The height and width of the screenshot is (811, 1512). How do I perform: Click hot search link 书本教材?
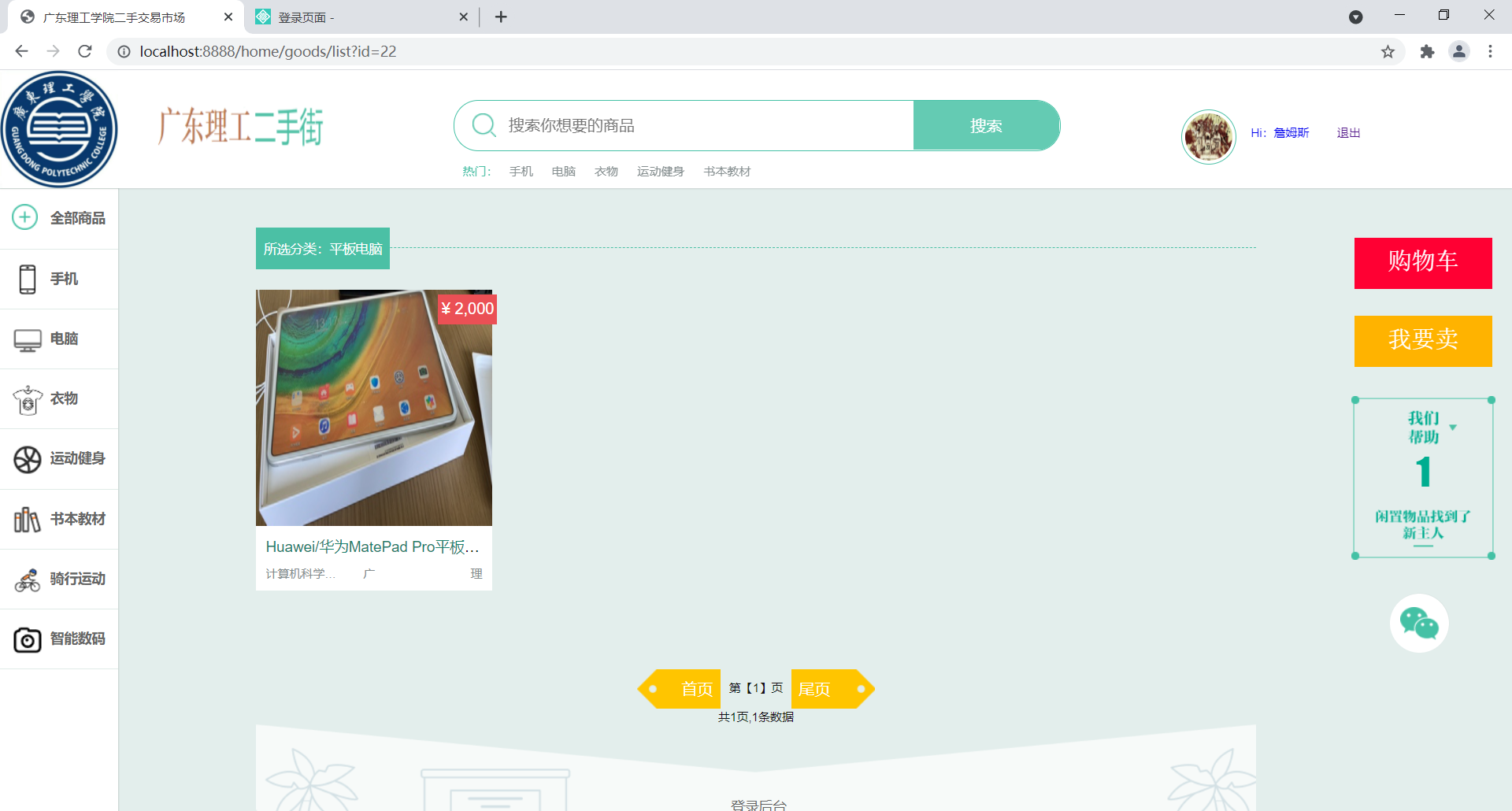727,172
